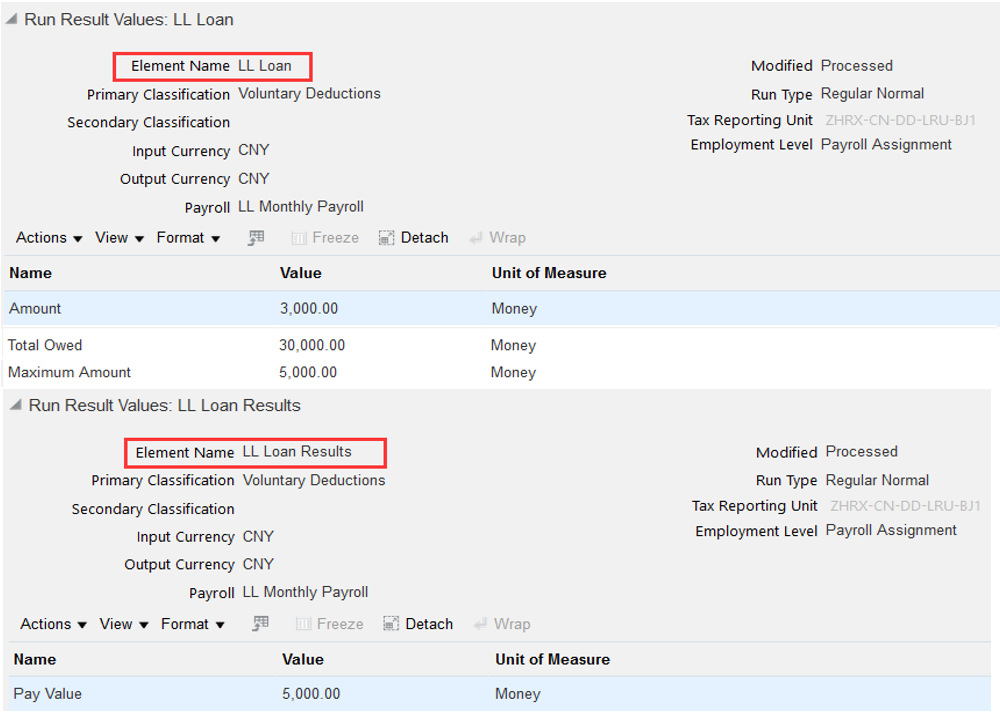Open View dropdown in LL Loan Results table
Image resolution: width=1000 pixels, height=717 pixels.
pos(123,624)
